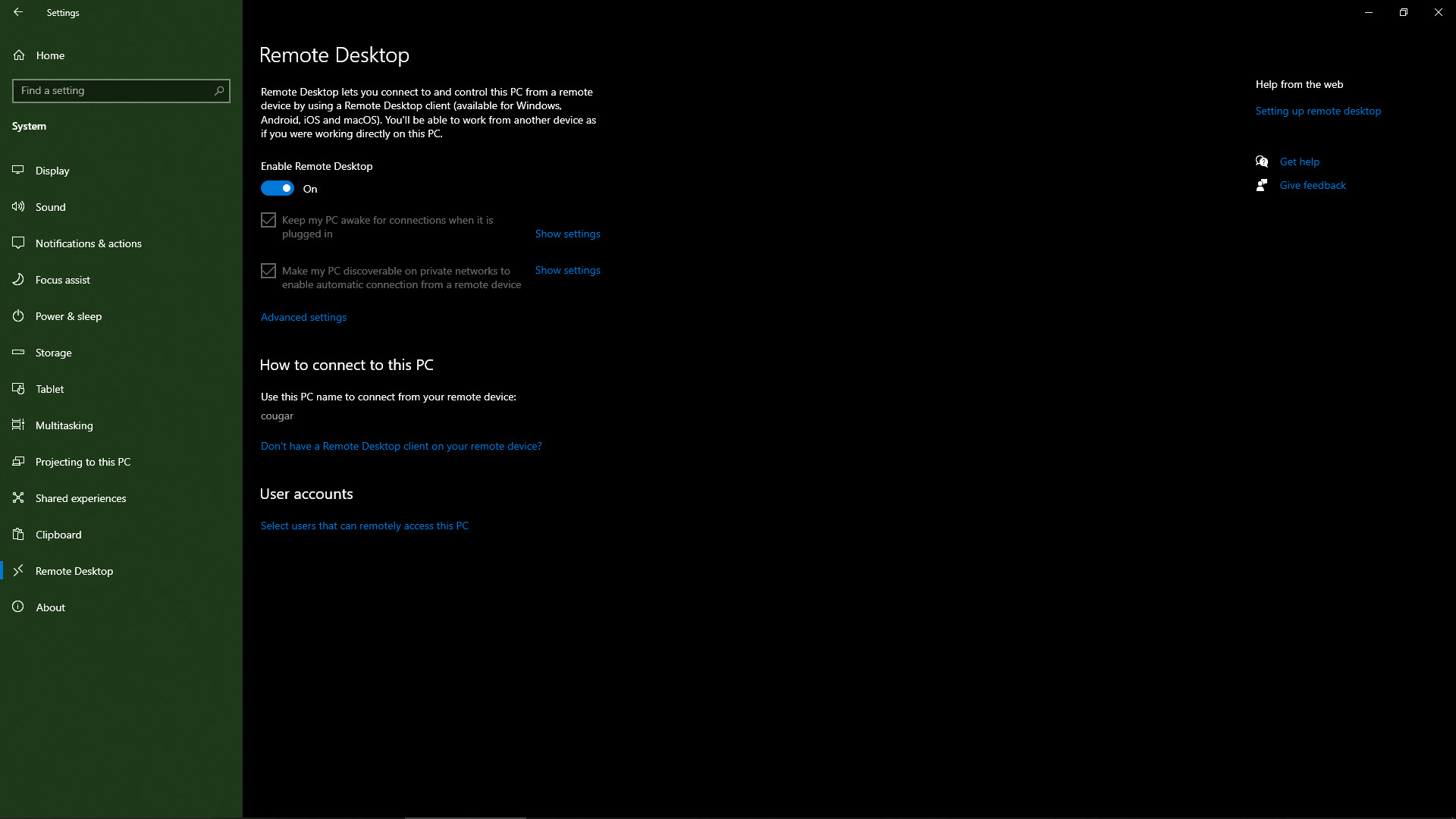This screenshot has width=1456, height=819.
Task: Open Don't have a Remote Desktop client link
Action: 401,446
